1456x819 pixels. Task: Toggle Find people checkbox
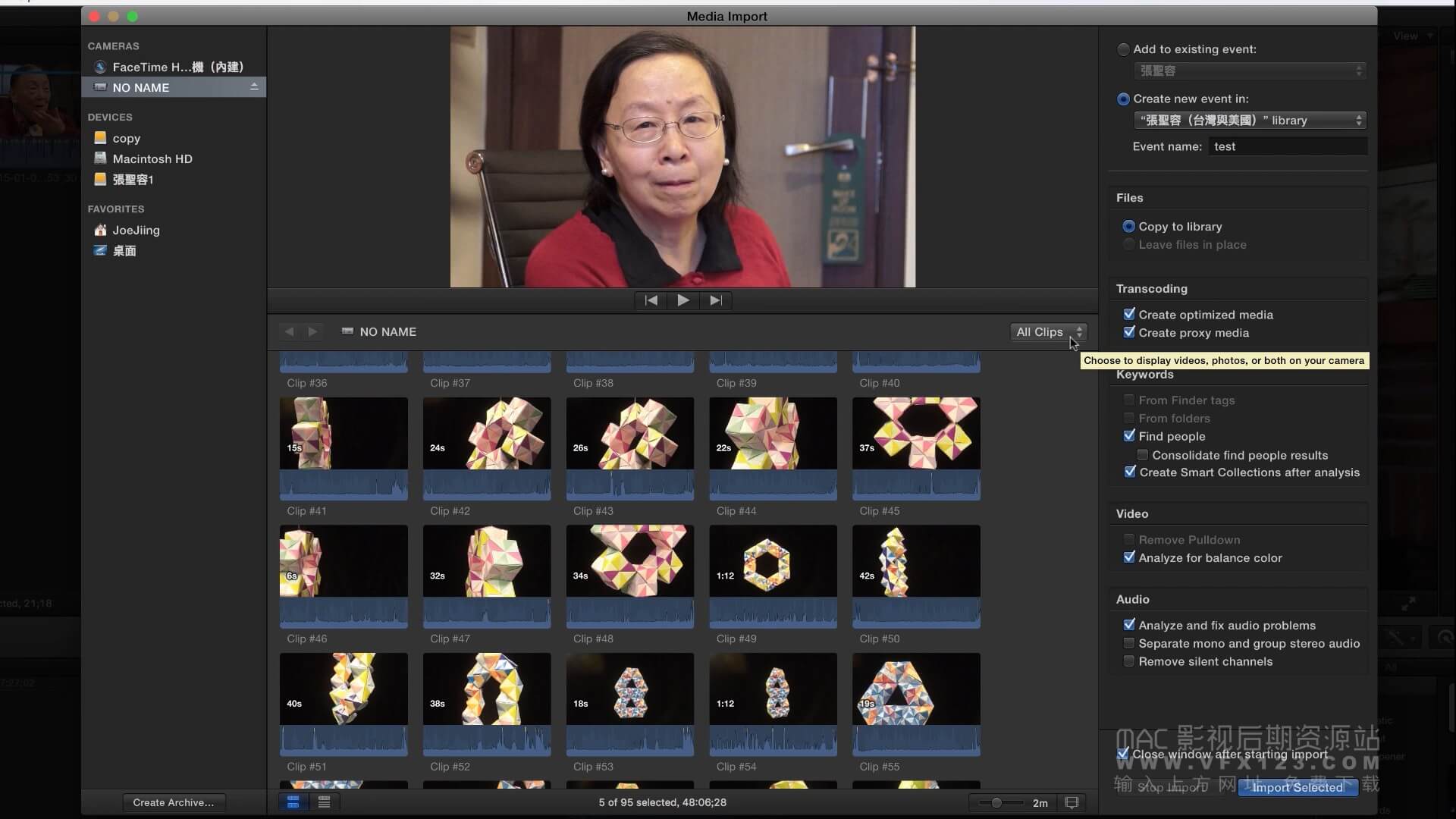(x=1129, y=436)
